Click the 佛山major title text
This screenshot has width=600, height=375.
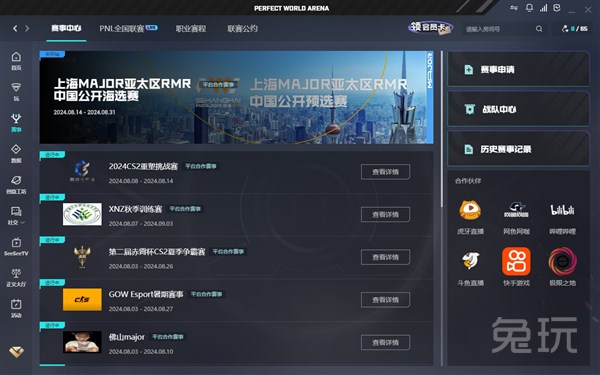pos(127,337)
